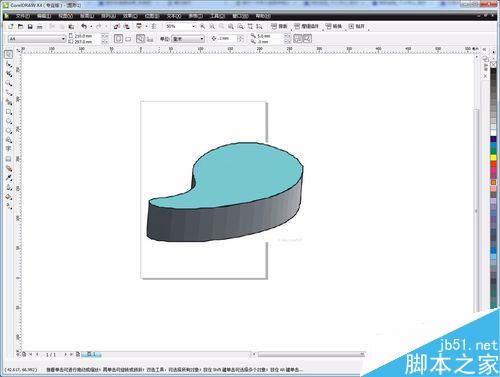
Task: Click the no-fill X swatch atop palette
Action: 493,65
